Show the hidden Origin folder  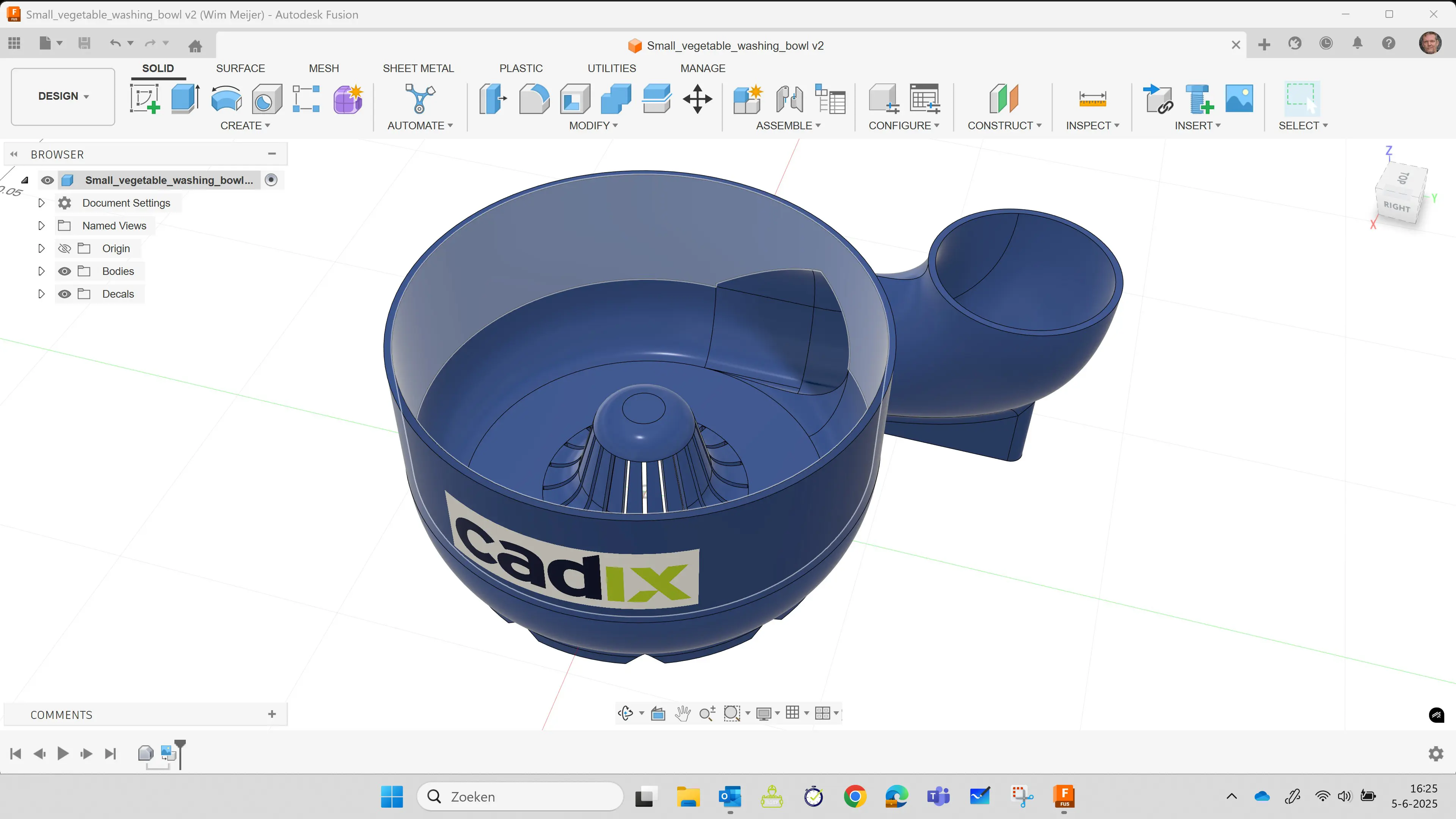(x=64, y=249)
